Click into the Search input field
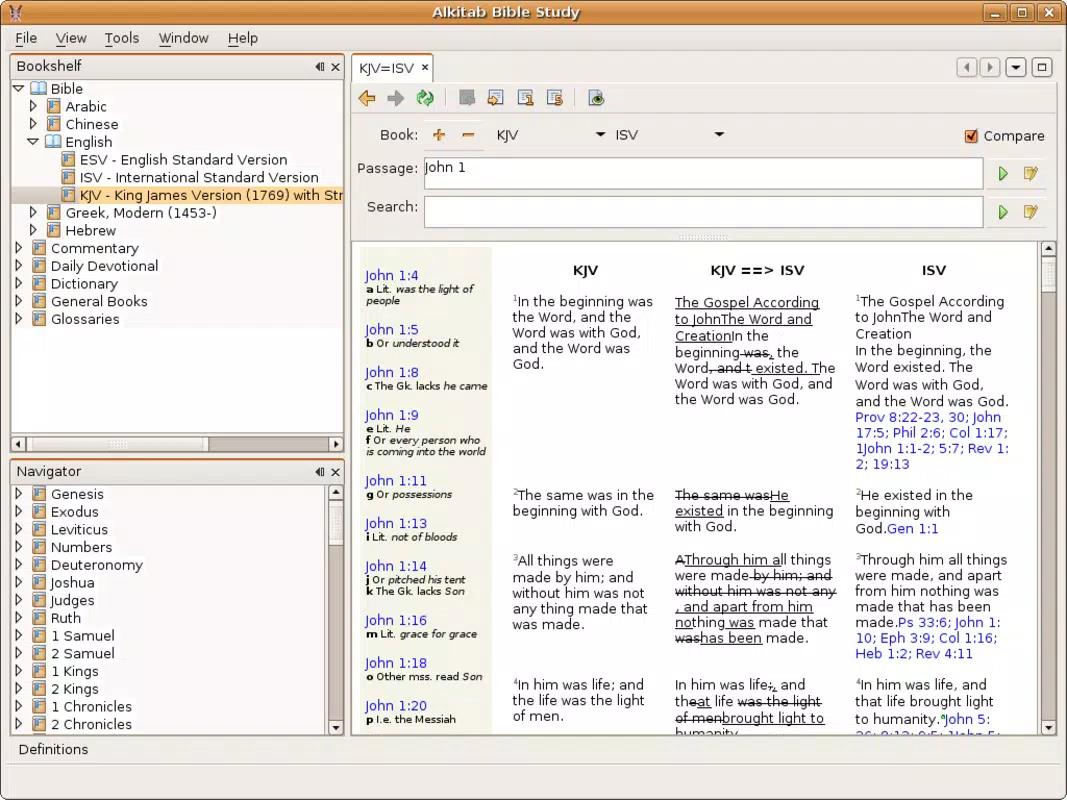 point(703,212)
